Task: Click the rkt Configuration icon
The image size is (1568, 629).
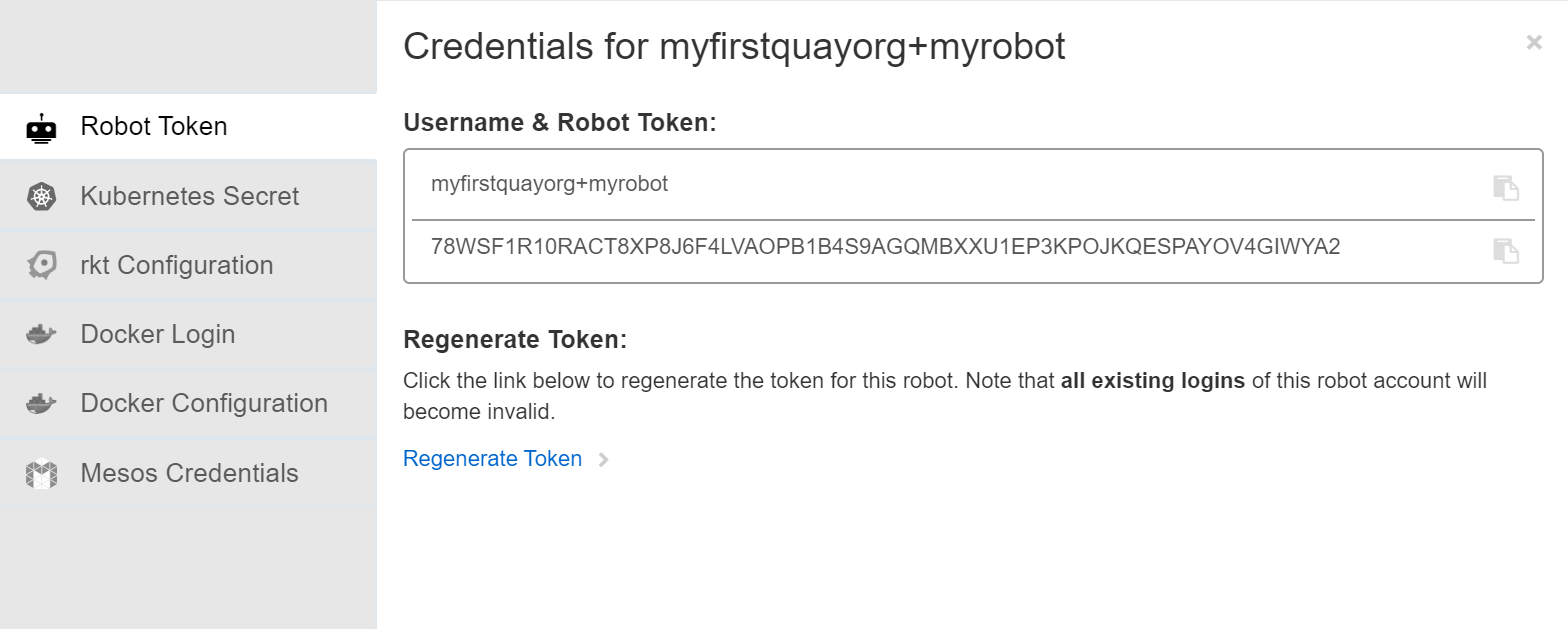Action: click(41, 265)
